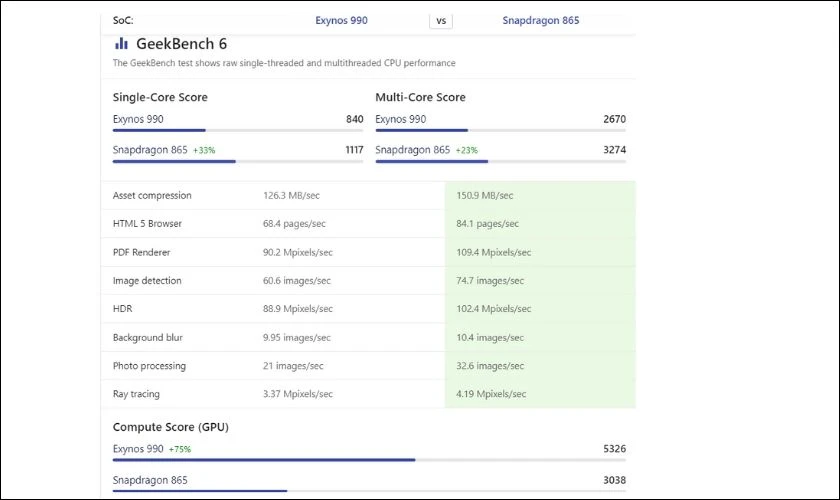Select the Ray tracing row label

click(136, 394)
